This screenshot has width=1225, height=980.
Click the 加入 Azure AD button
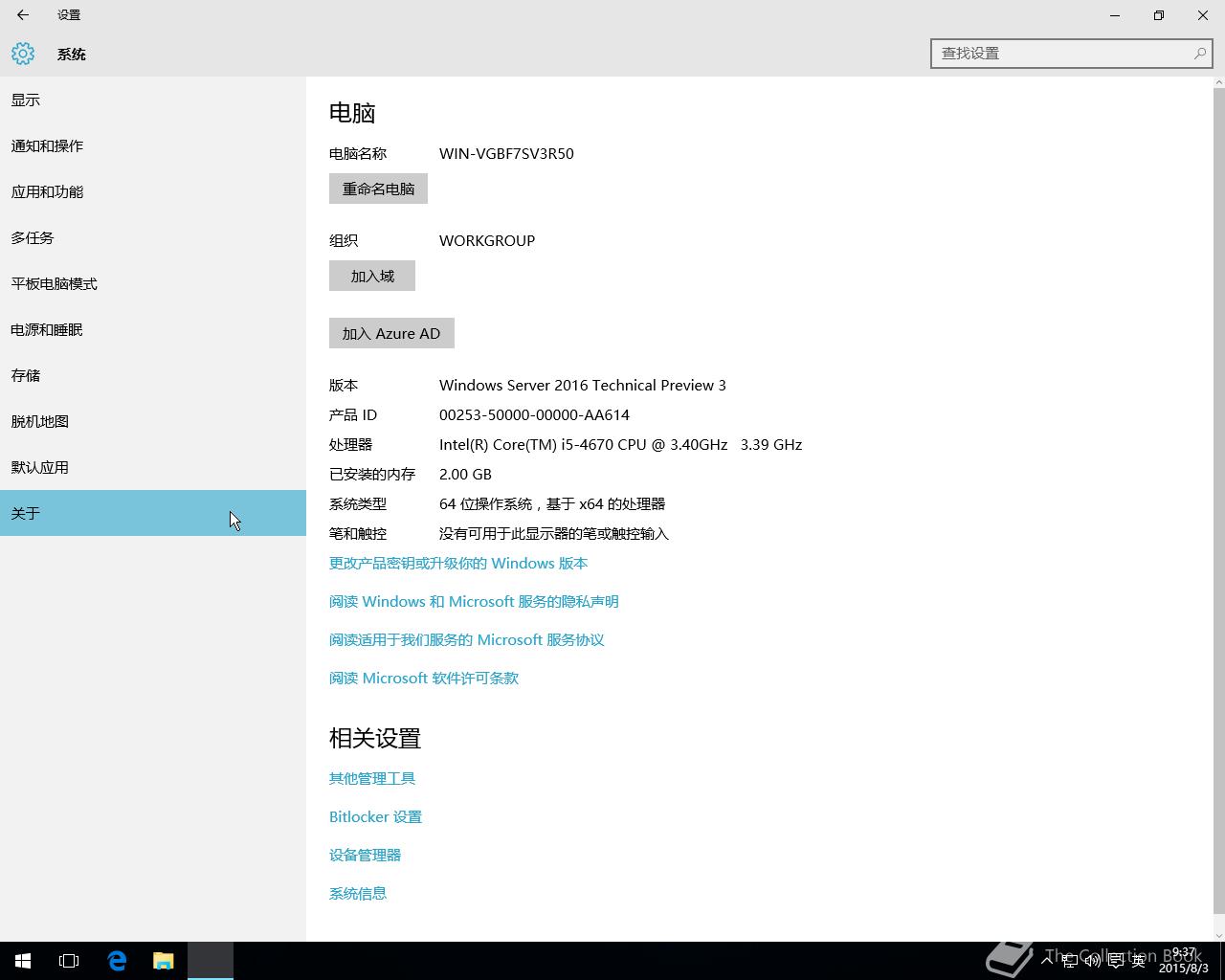tap(391, 333)
